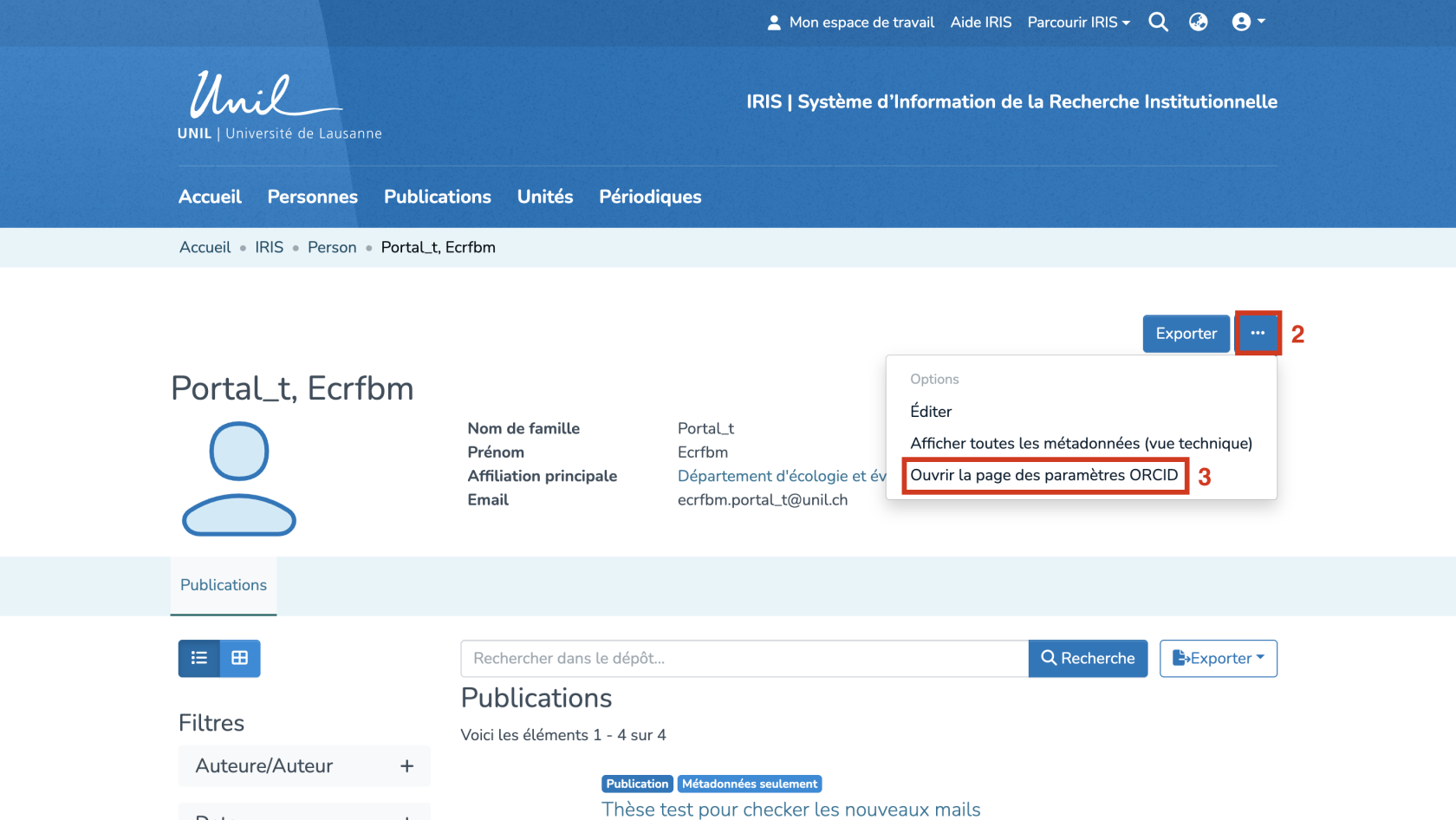Switch to grid view layout

[240, 658]
